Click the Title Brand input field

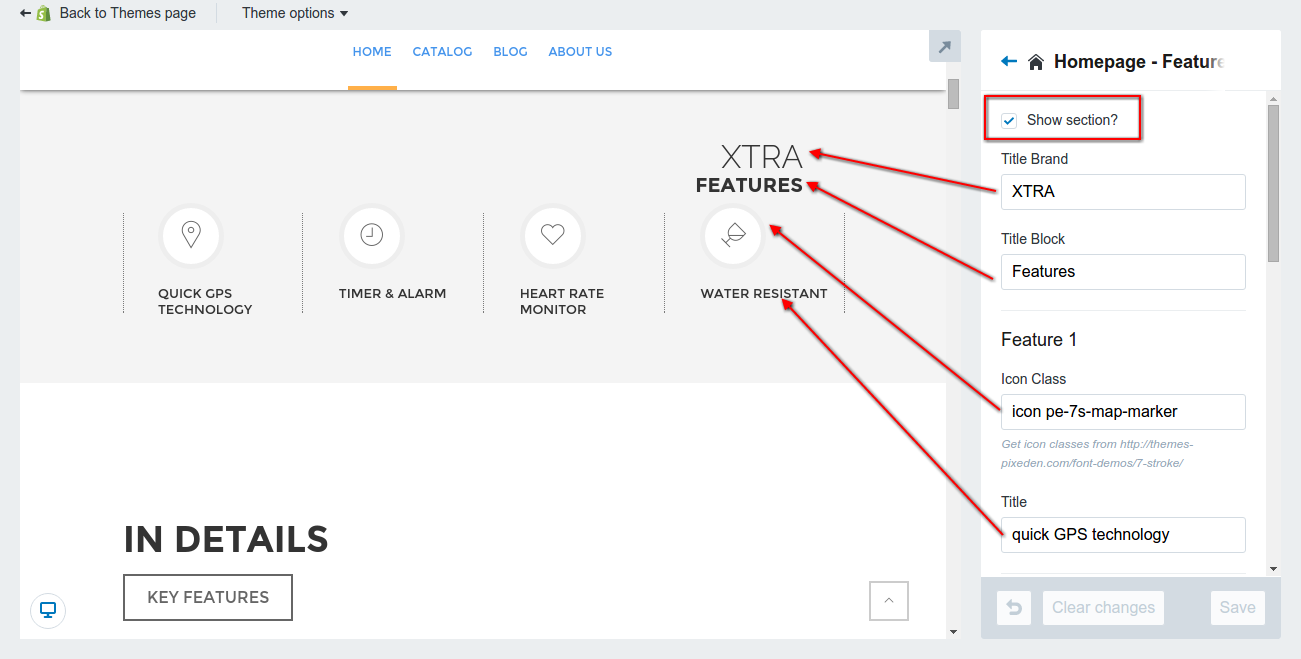click(1123, 192)
